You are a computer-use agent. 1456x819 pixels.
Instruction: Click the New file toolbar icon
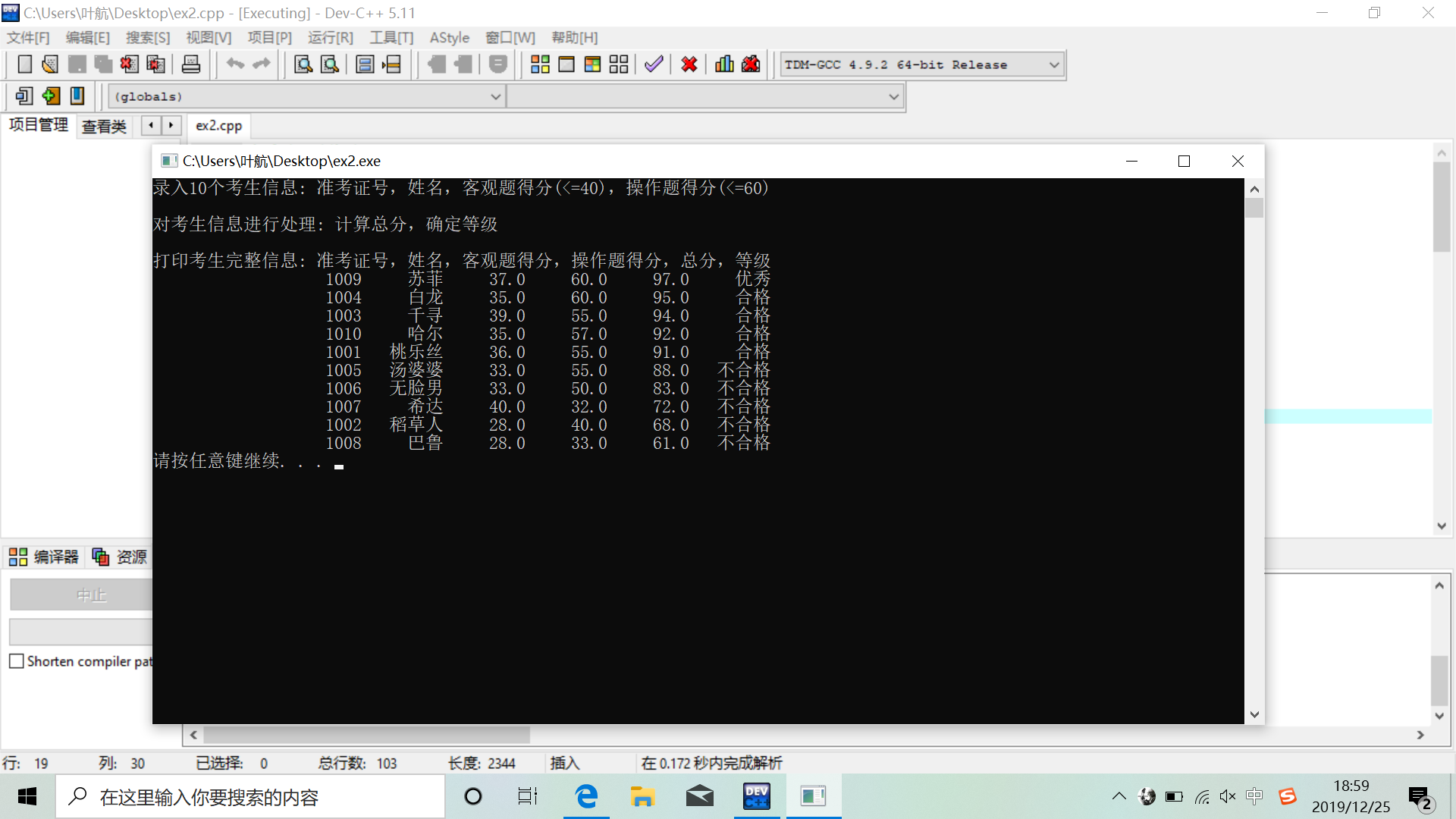[x=24, y=64]
